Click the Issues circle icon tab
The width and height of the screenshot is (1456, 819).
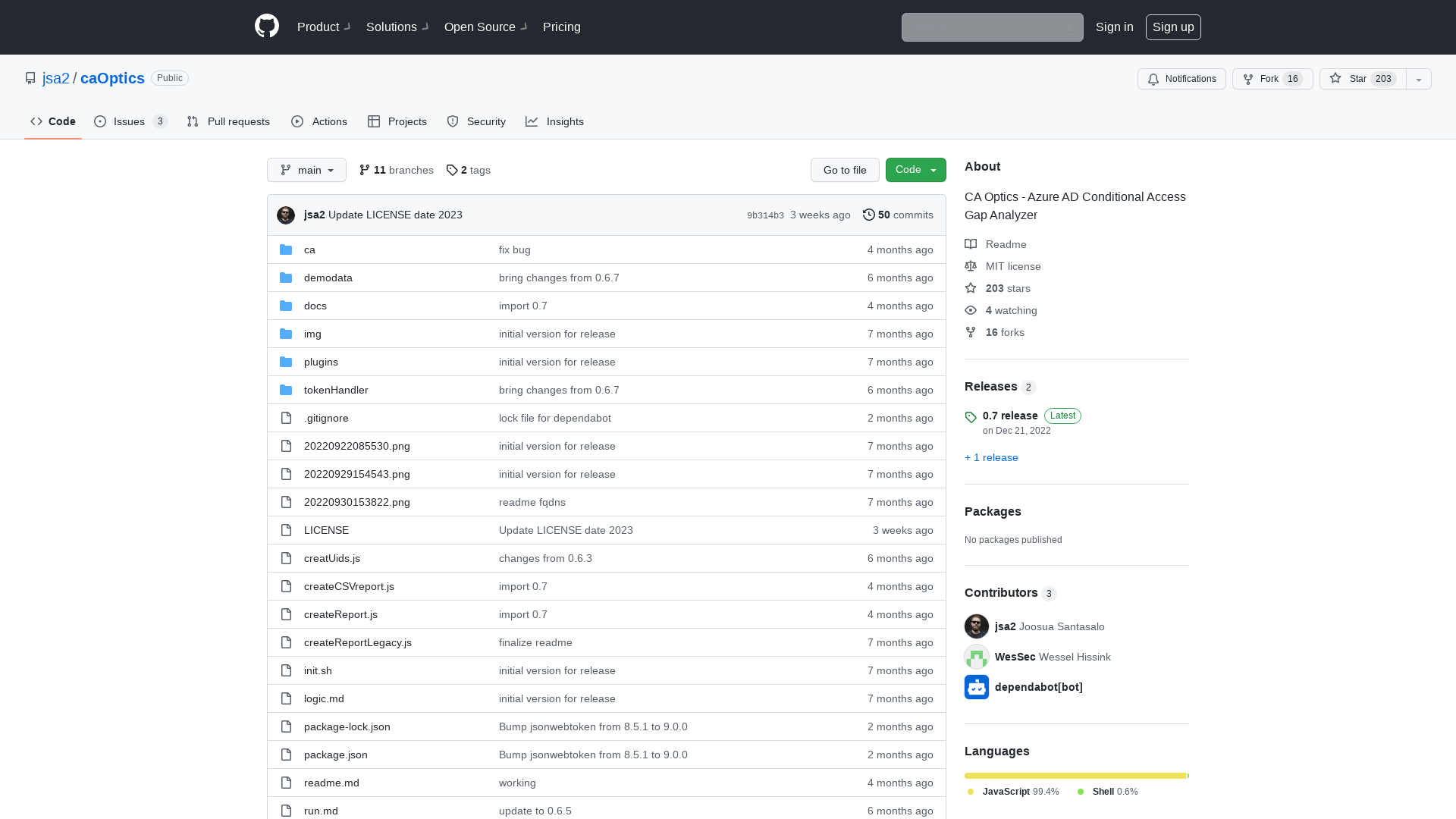click(x=100, y=121)
